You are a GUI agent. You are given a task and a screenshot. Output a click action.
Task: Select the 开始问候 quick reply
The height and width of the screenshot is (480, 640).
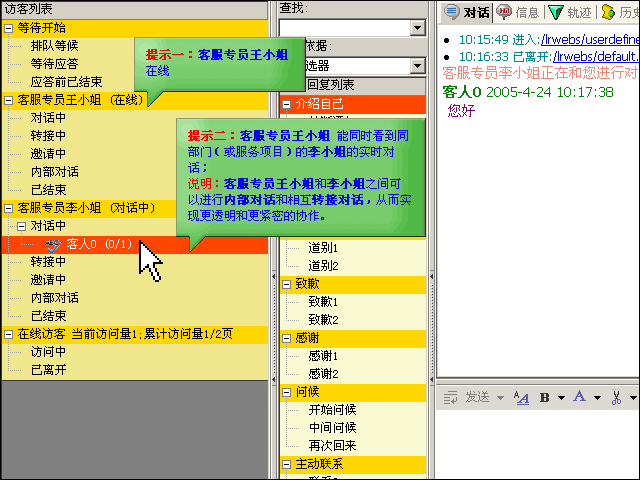pyautogui.click(x=332, y=410)
